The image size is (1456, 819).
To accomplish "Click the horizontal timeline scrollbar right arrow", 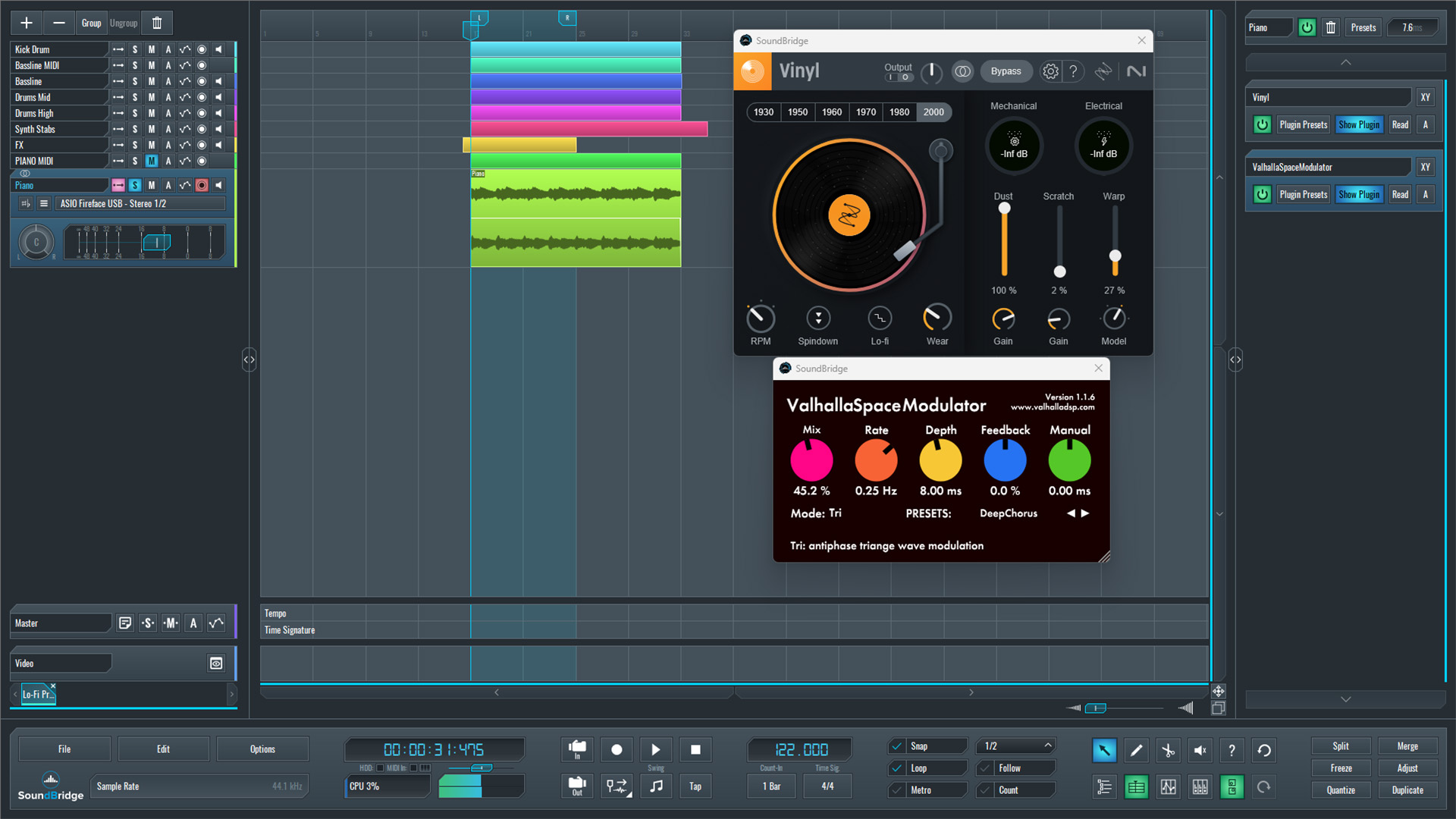I will click(x=971, y=692).
